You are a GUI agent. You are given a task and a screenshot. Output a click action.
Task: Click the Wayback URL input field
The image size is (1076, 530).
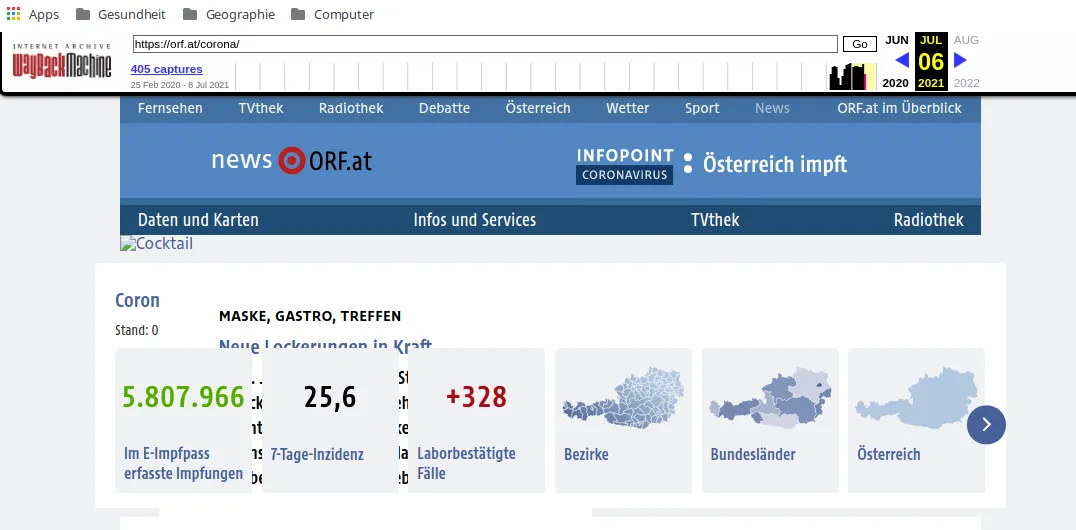click(x=485, y=44)
